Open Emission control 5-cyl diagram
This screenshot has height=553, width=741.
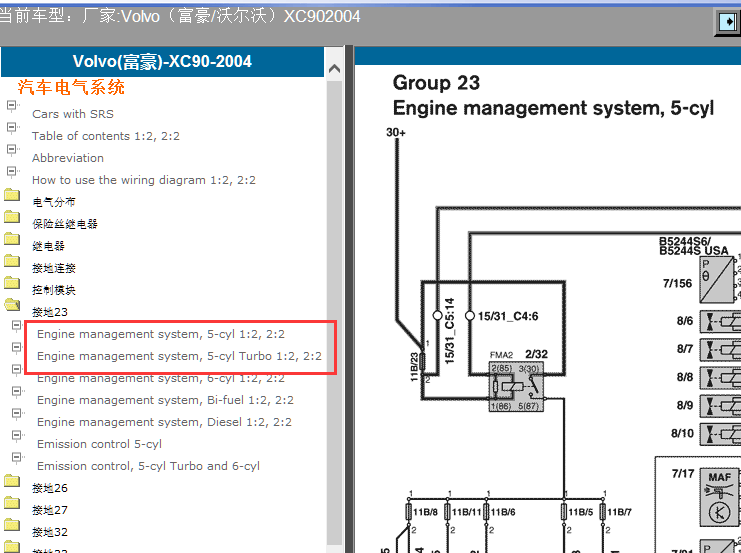(x=99, y=444)
